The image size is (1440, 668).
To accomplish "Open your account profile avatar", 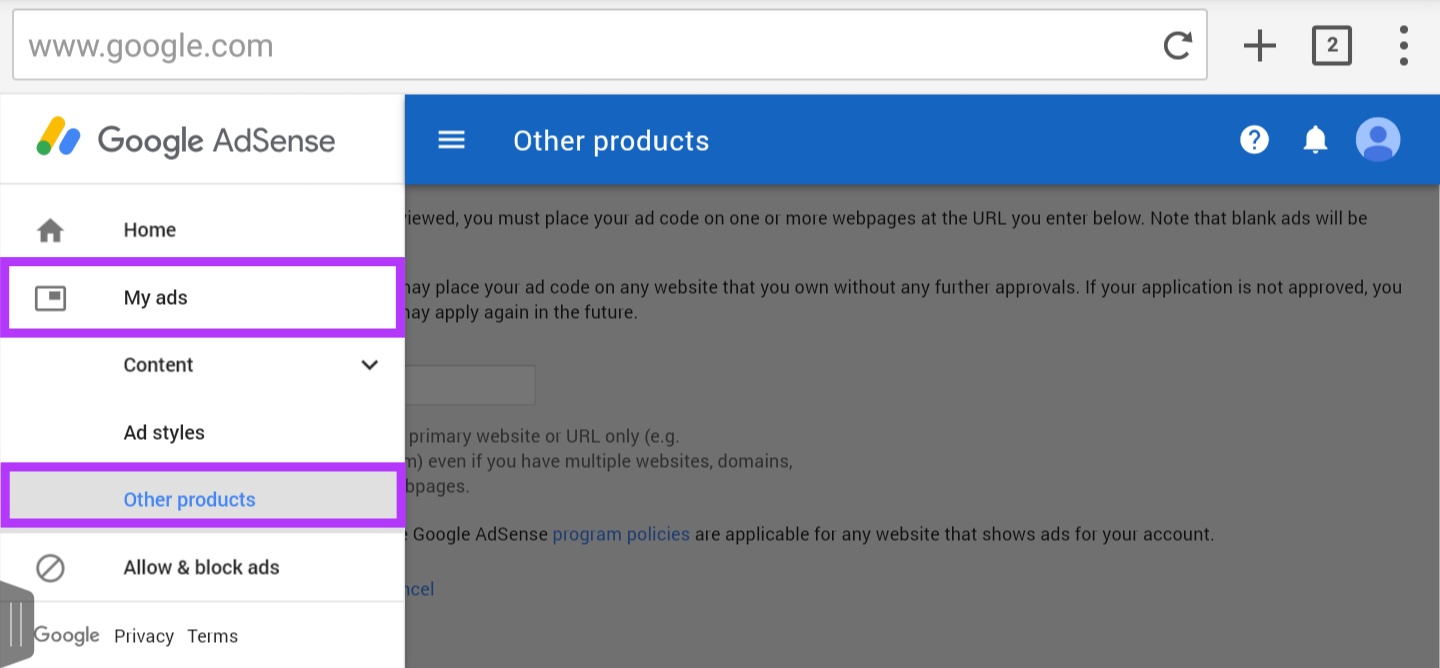I will tap(1379, 140).
